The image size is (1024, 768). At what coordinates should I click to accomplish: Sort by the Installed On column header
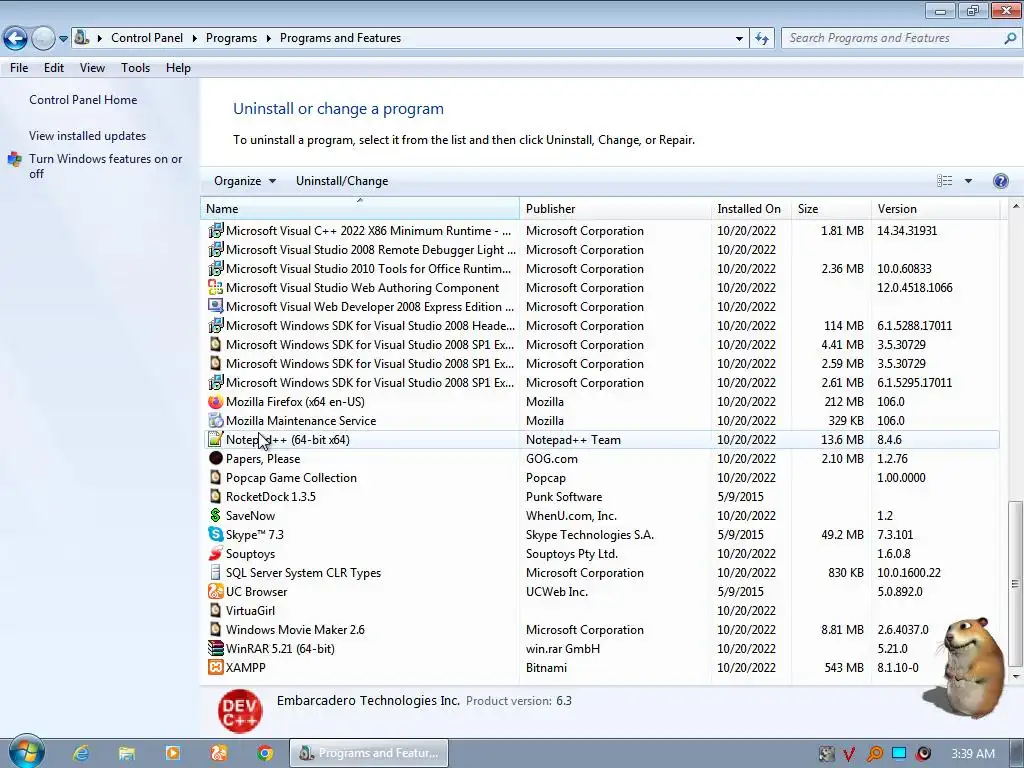click(751, 209)
